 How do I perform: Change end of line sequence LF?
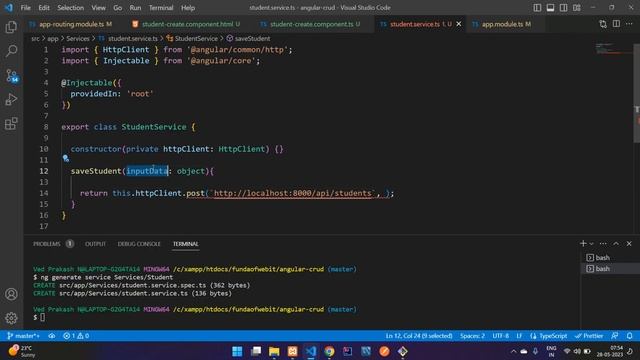pyautogui.click(x=519, y=336)
